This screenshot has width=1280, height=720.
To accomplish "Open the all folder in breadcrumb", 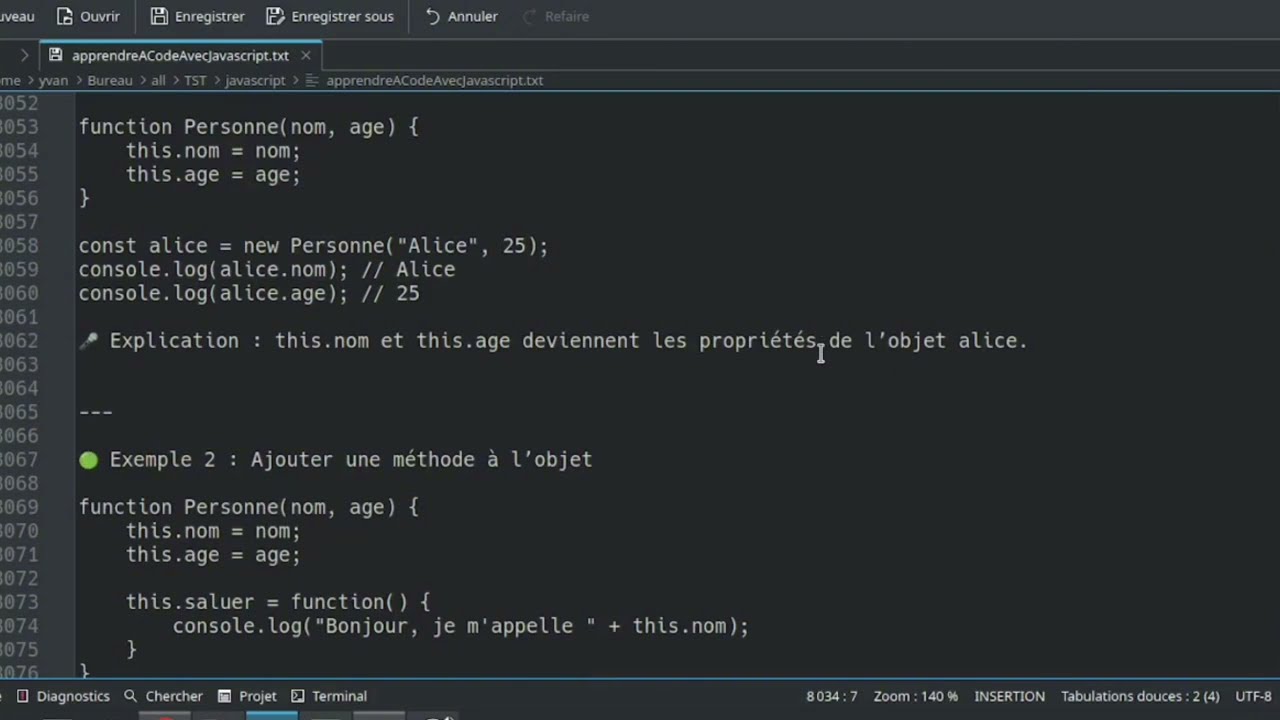I will click(x=158, y=80).
